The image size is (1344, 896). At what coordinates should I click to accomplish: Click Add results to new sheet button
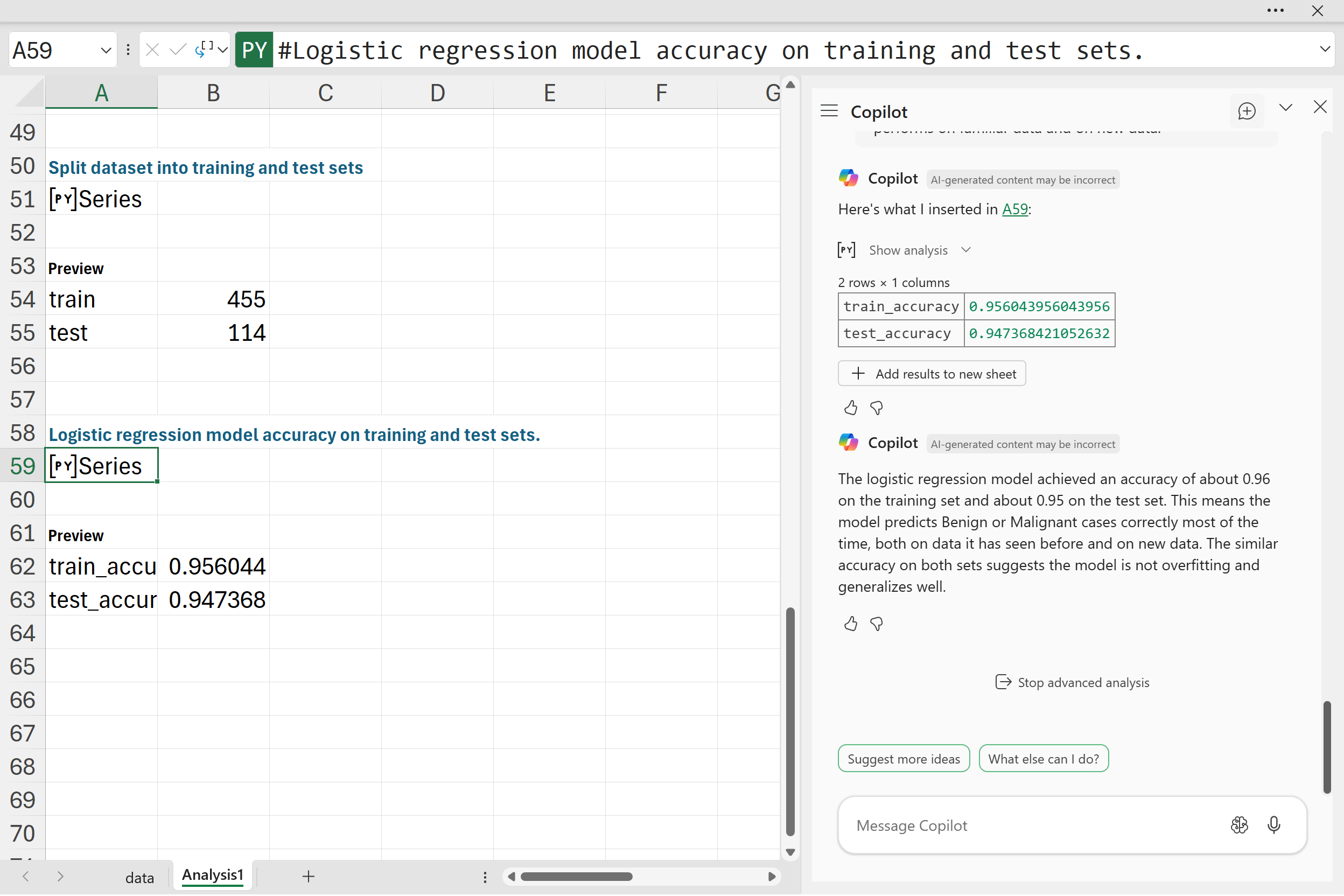(x=932, y=374)
